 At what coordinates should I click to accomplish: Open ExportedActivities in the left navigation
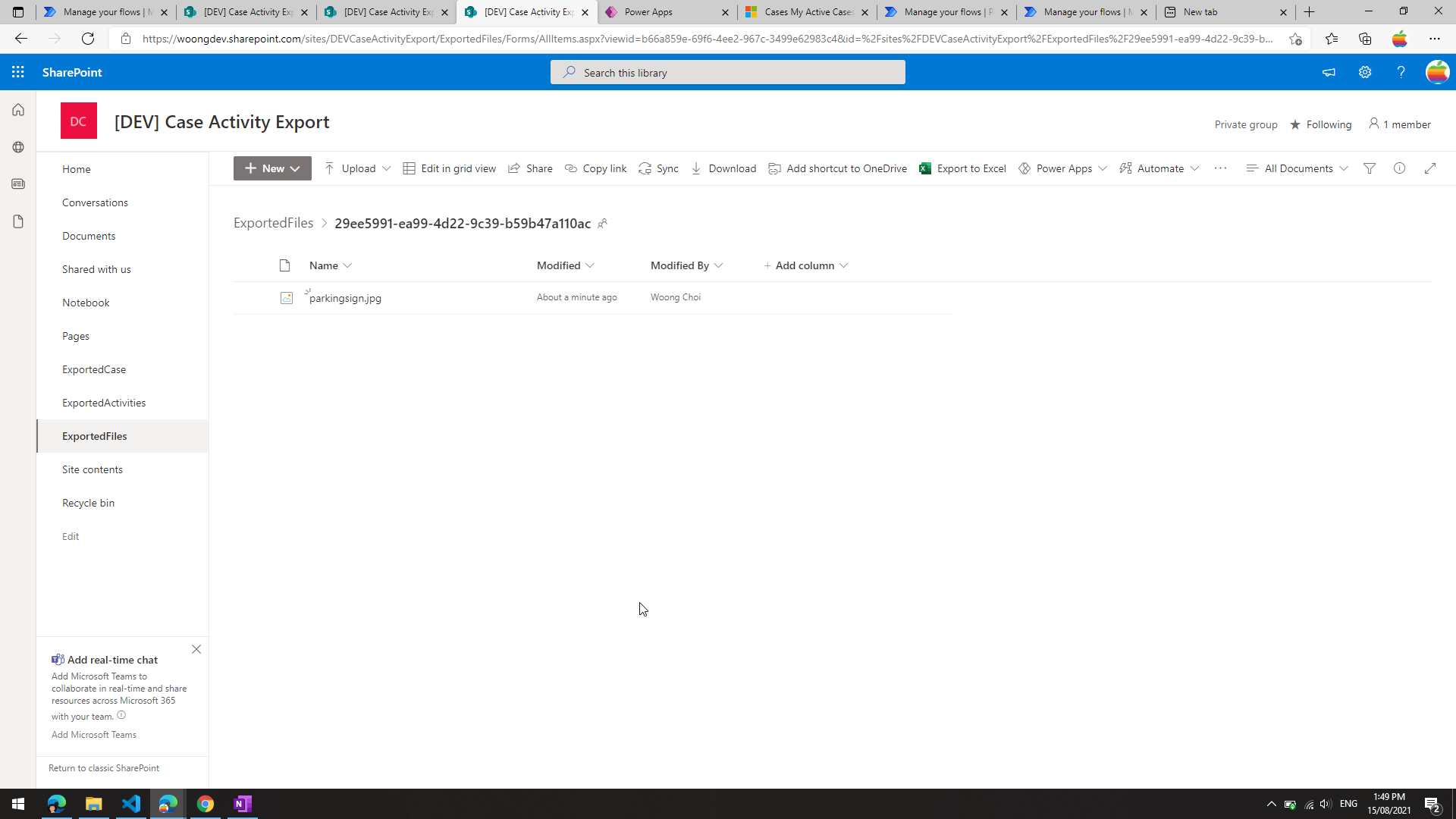[x=104, y=403]
